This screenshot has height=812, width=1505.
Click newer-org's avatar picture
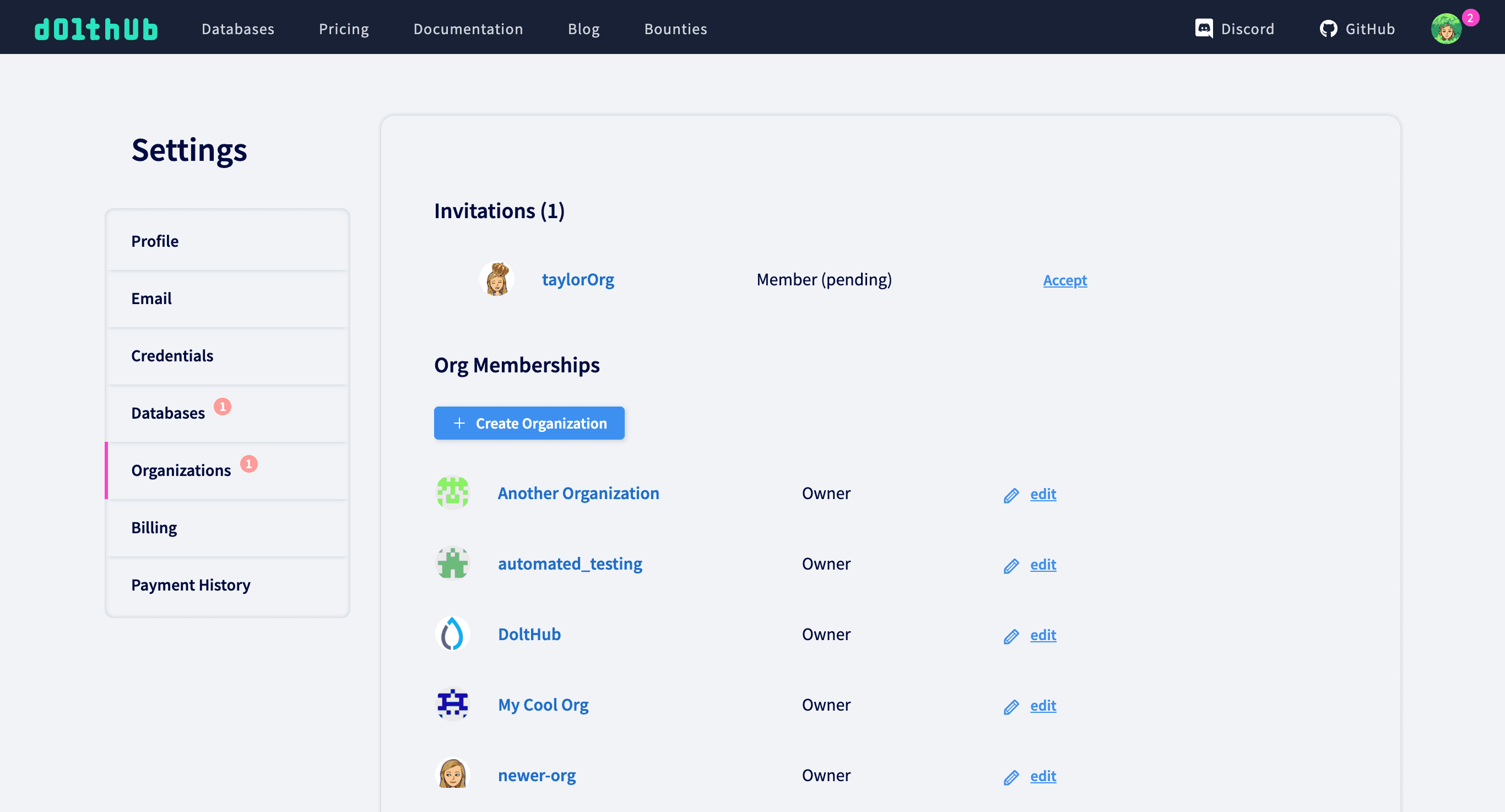tap(453, 775)
